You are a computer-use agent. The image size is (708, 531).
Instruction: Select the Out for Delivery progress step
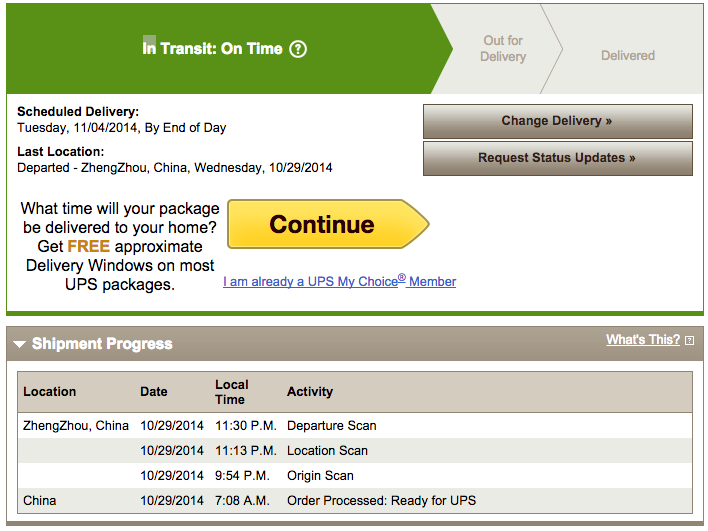pos(503,49)
